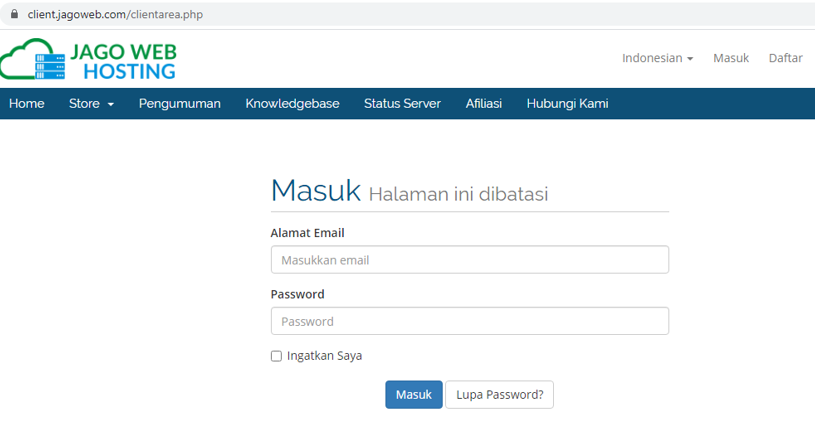Image resolution: width=815 pixels, height=431 pixels.
Task: Click the padlock icon in address bar
Action: point(14,14)
